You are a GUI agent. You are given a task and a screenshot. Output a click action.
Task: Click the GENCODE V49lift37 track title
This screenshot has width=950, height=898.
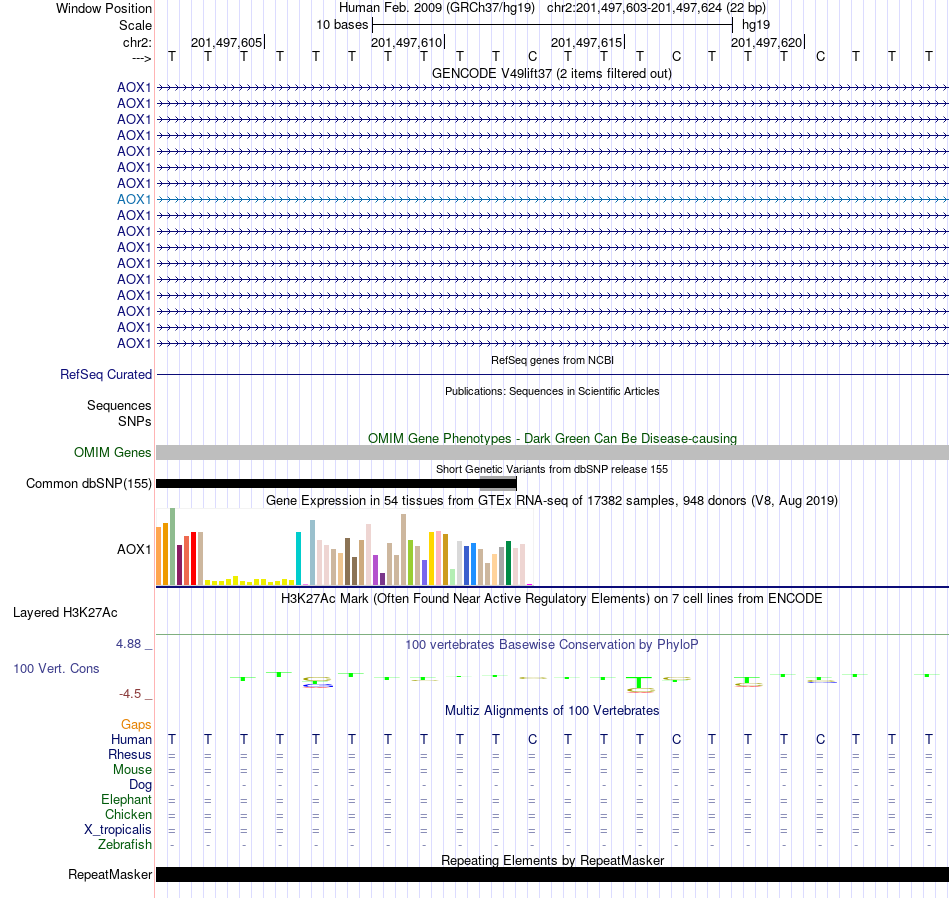click(551, 73)
